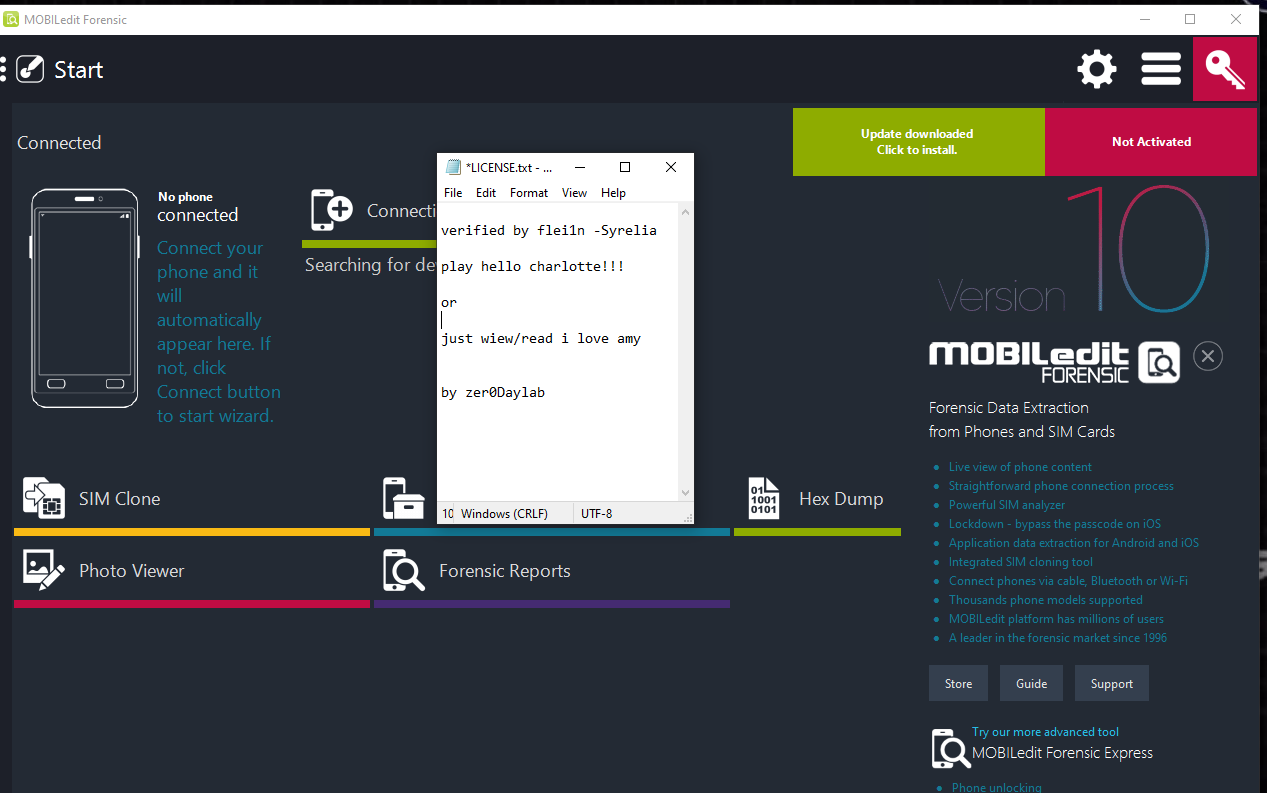Click the Not Activated red banner
Screen dimensions: 1267x793
tap(1151, 142)
